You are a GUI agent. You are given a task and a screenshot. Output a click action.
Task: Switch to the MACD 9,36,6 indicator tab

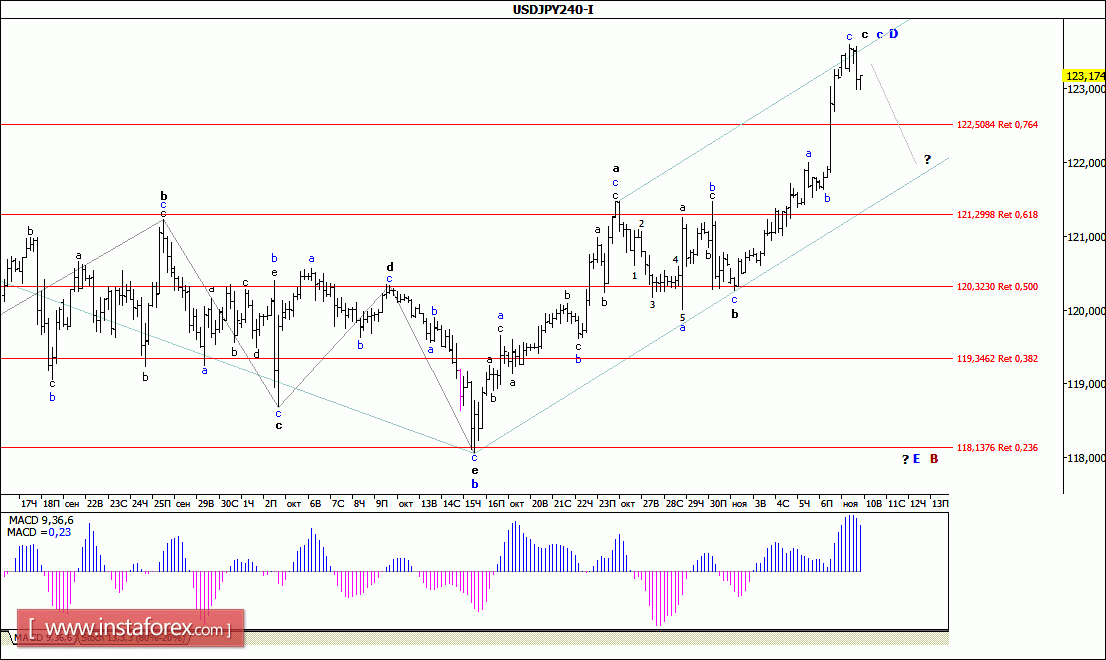42,637
